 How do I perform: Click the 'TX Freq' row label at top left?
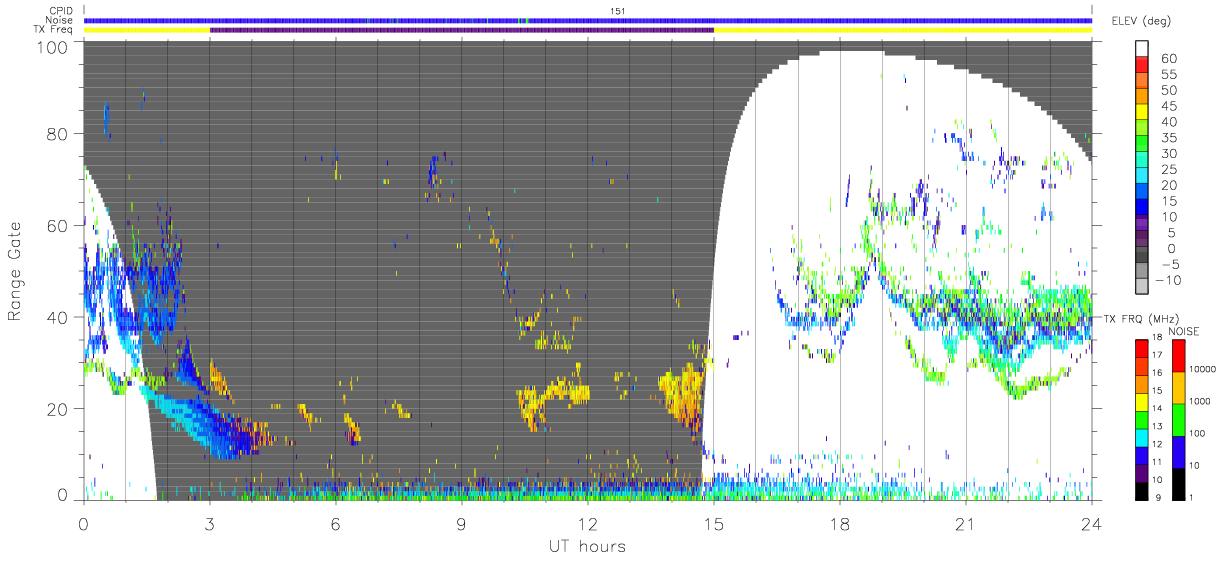(54, 29)
